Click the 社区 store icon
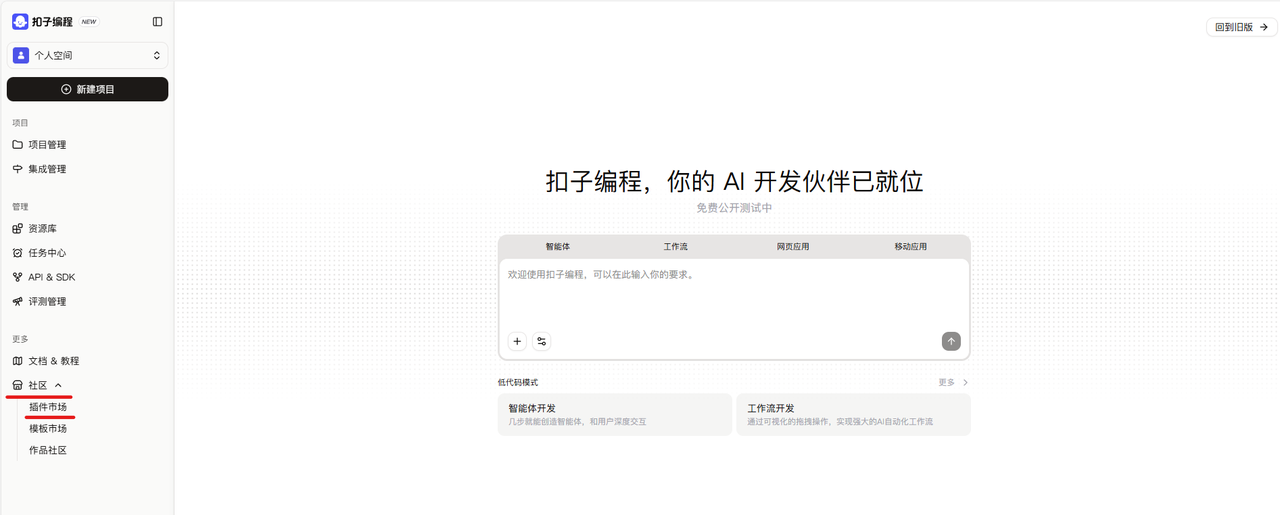This screenshot has width=1280, height=515. pos(18,385)
